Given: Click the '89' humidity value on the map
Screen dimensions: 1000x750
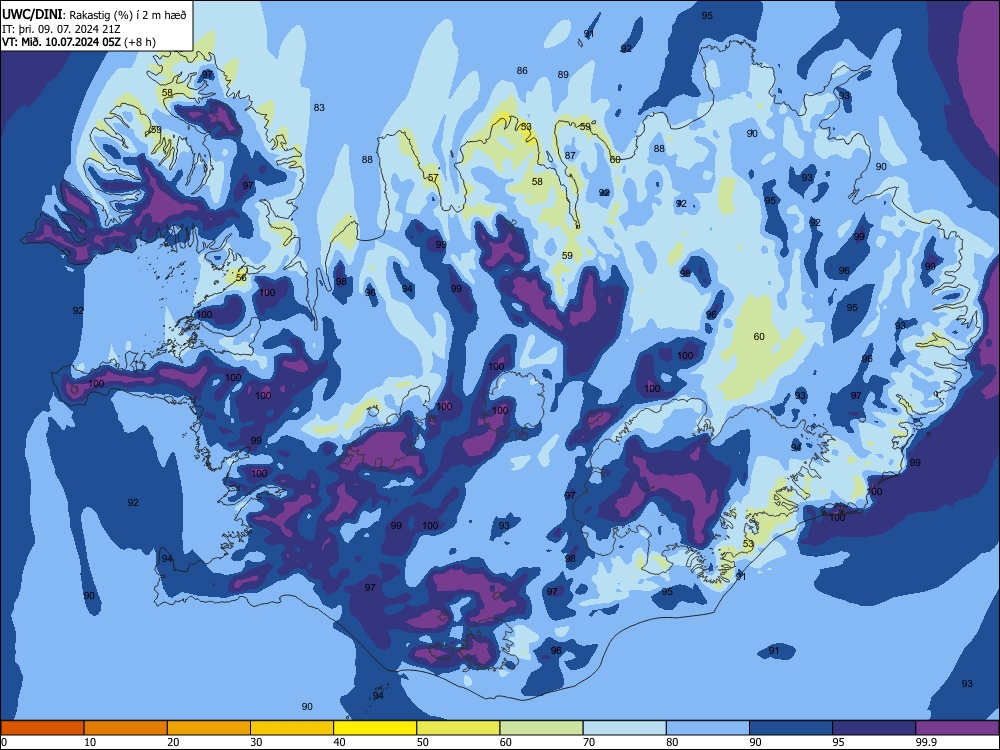Looking at the screenshot, I should coord(563,75).
